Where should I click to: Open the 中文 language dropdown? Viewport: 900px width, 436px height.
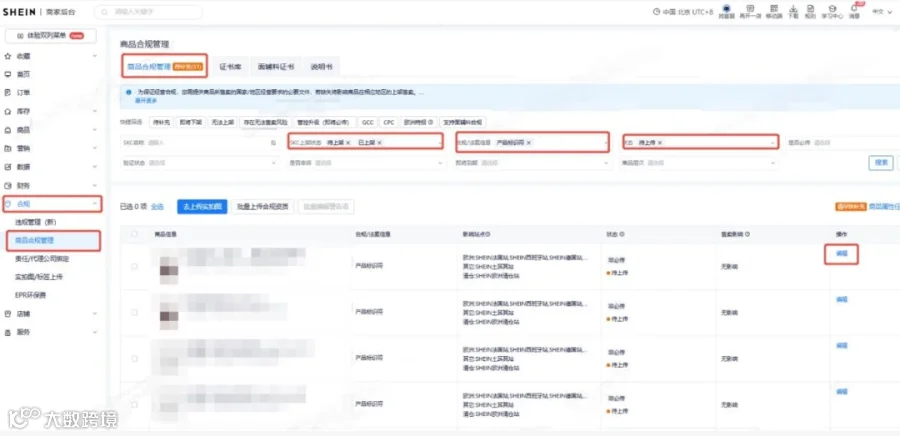coord(880,11)
